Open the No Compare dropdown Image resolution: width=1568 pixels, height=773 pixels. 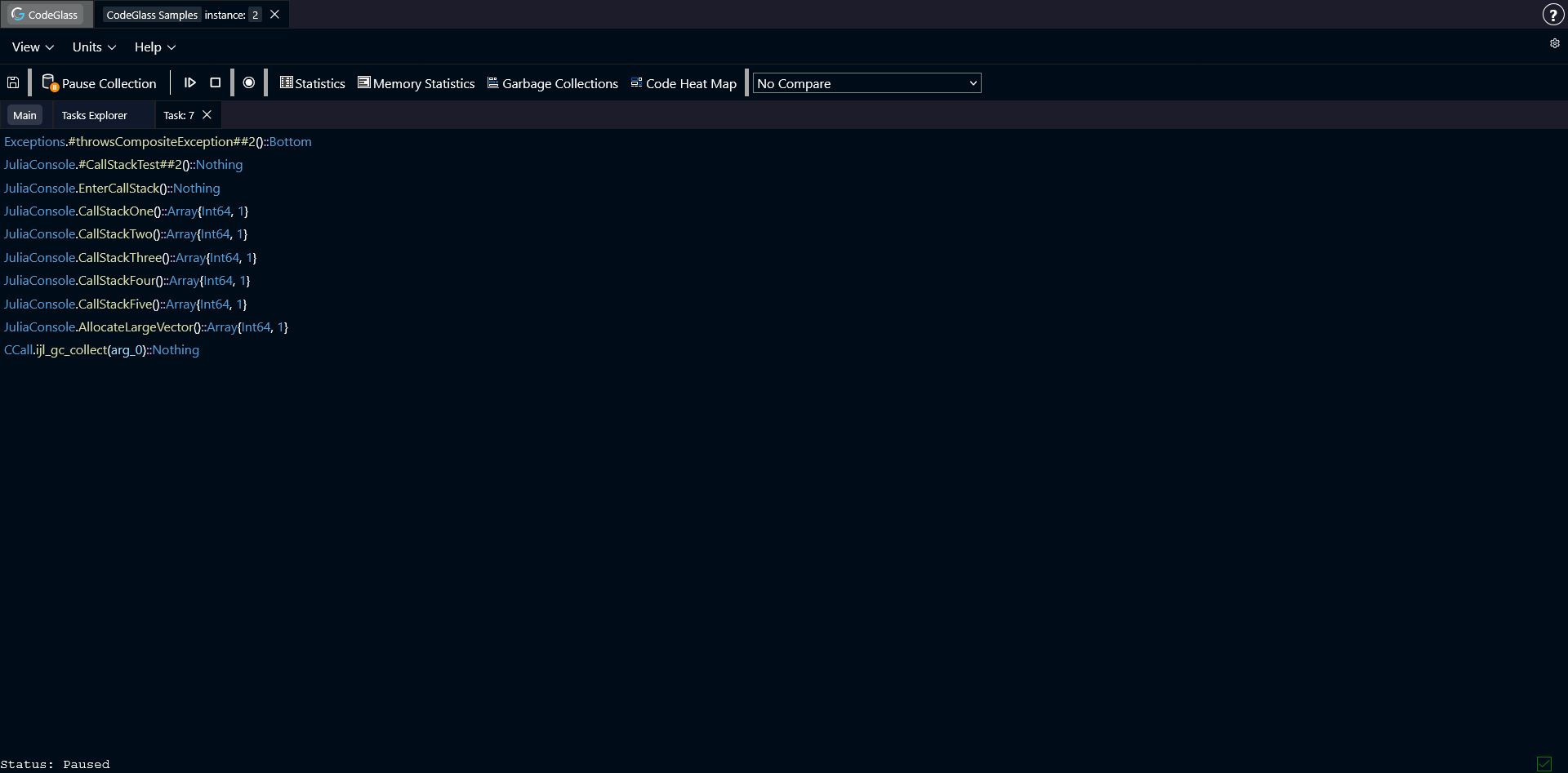(x=866, y=82)
